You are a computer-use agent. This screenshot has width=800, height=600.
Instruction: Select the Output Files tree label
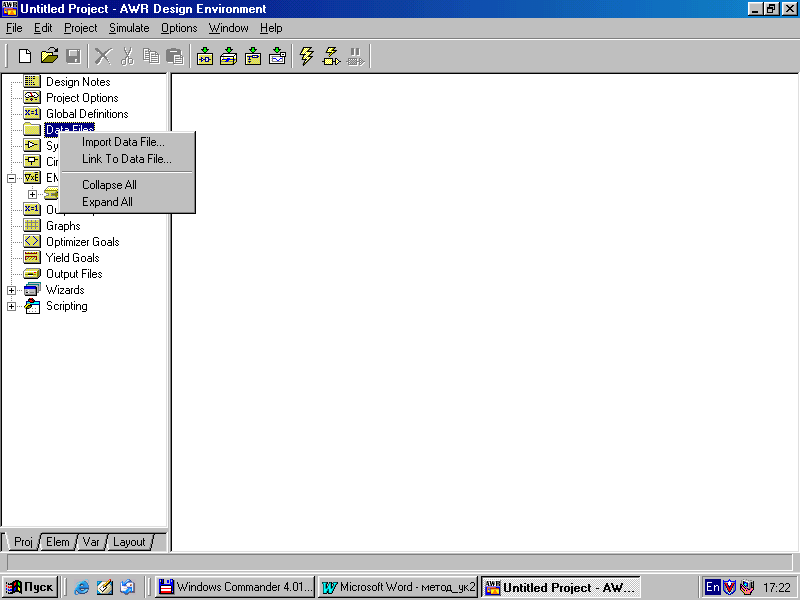(x=74, y=273)
